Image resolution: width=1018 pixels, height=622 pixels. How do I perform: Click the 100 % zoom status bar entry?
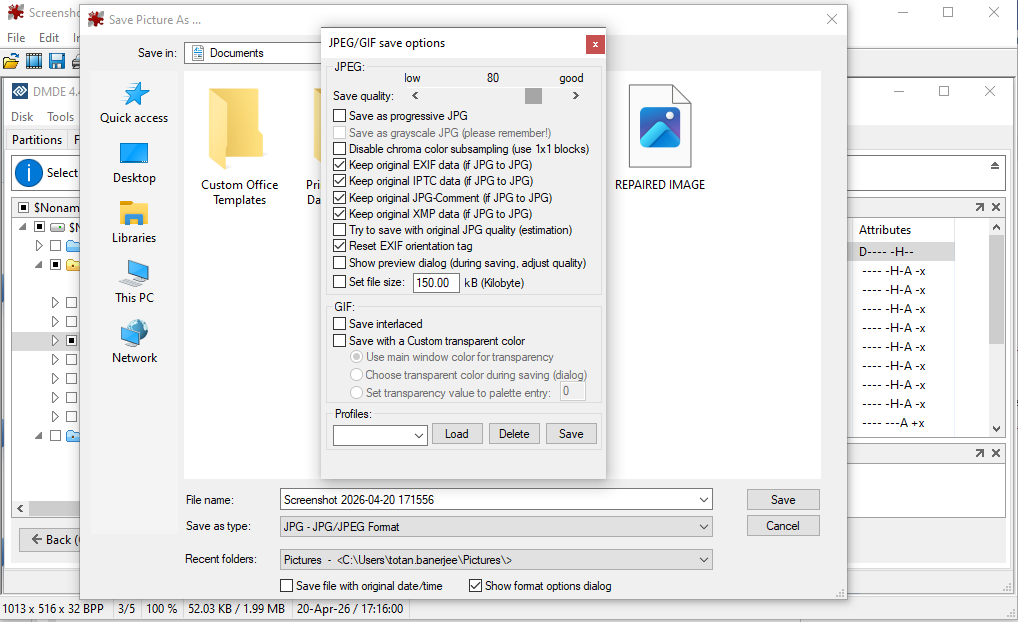click(162, 609)
